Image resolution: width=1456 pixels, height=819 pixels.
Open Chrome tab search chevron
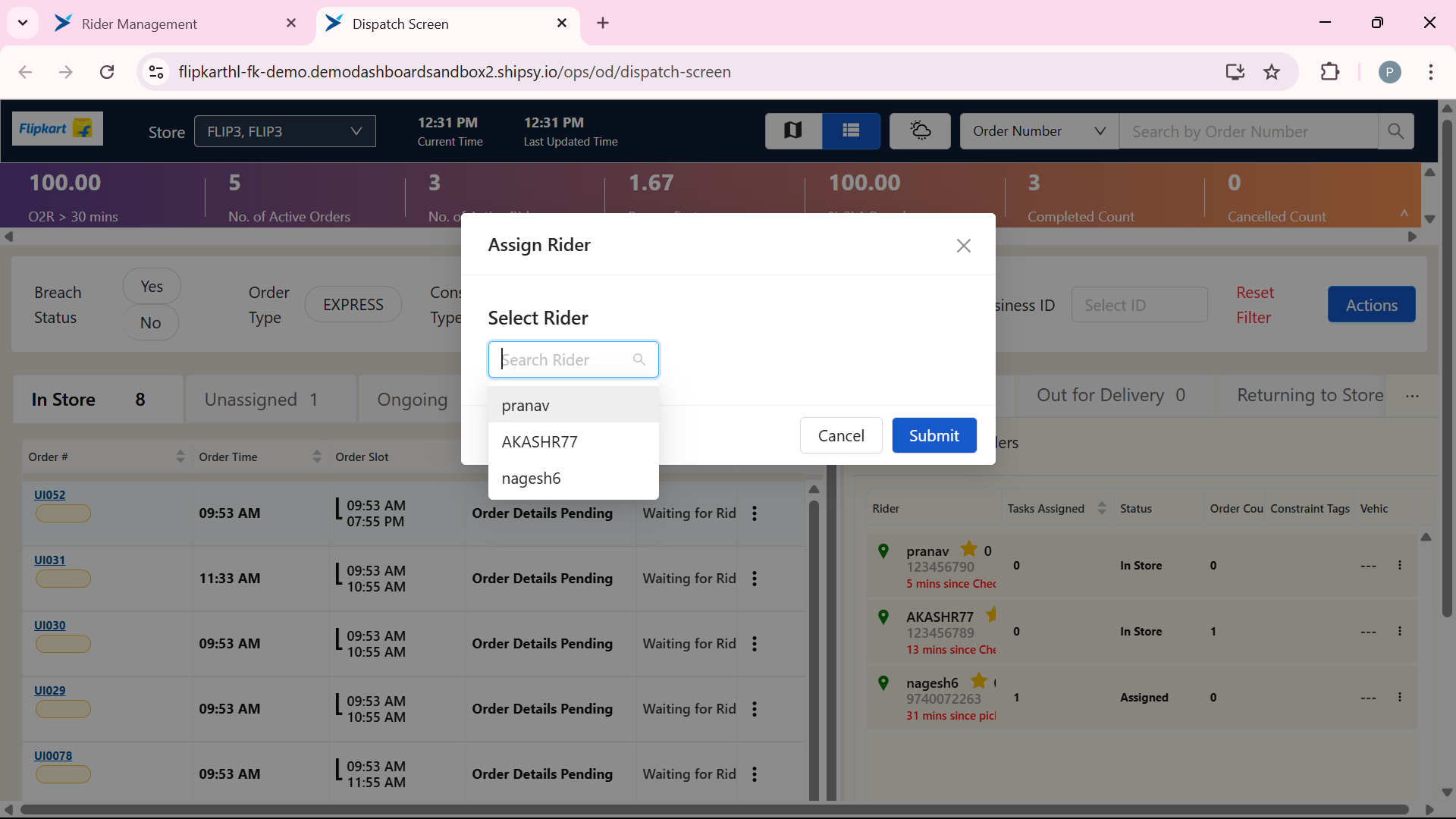click(23, 23)
